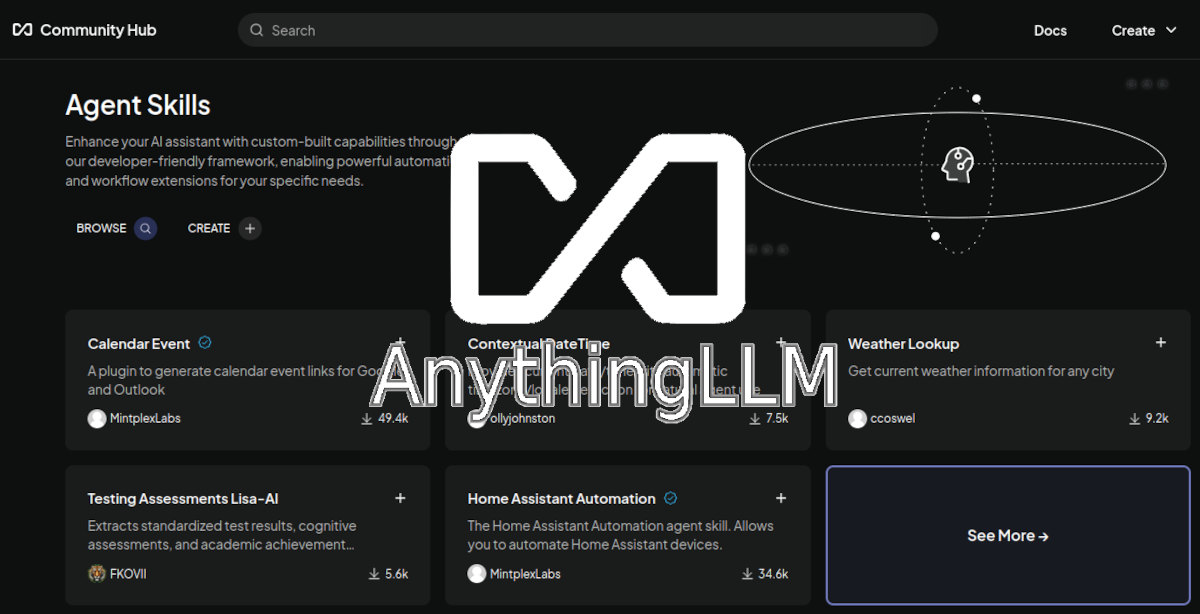
Task: Click Testing Assessments description text
Action: tap(222, 535)
